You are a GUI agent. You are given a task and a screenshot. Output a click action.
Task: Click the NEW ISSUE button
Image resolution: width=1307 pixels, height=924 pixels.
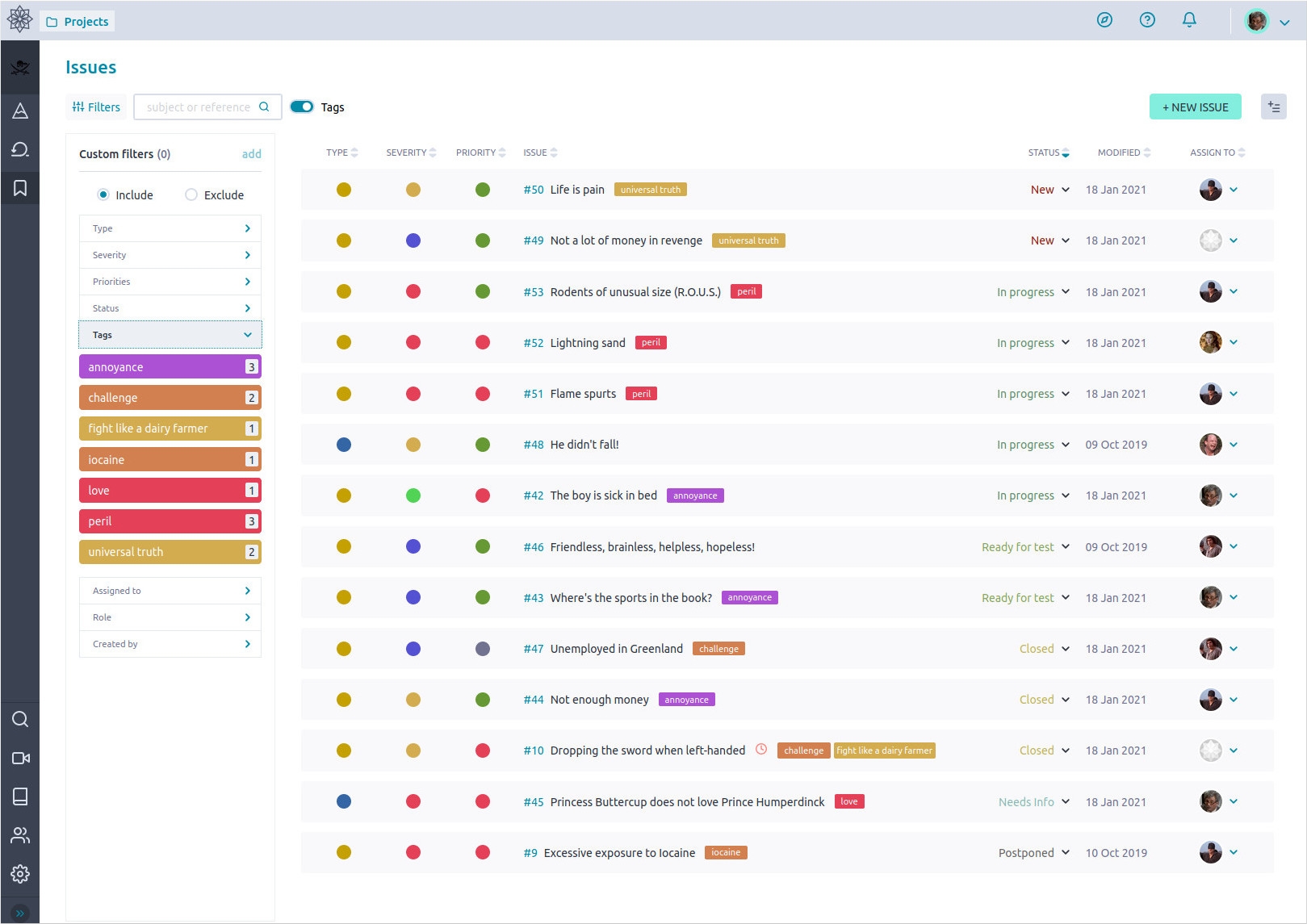click(1196, 106)
